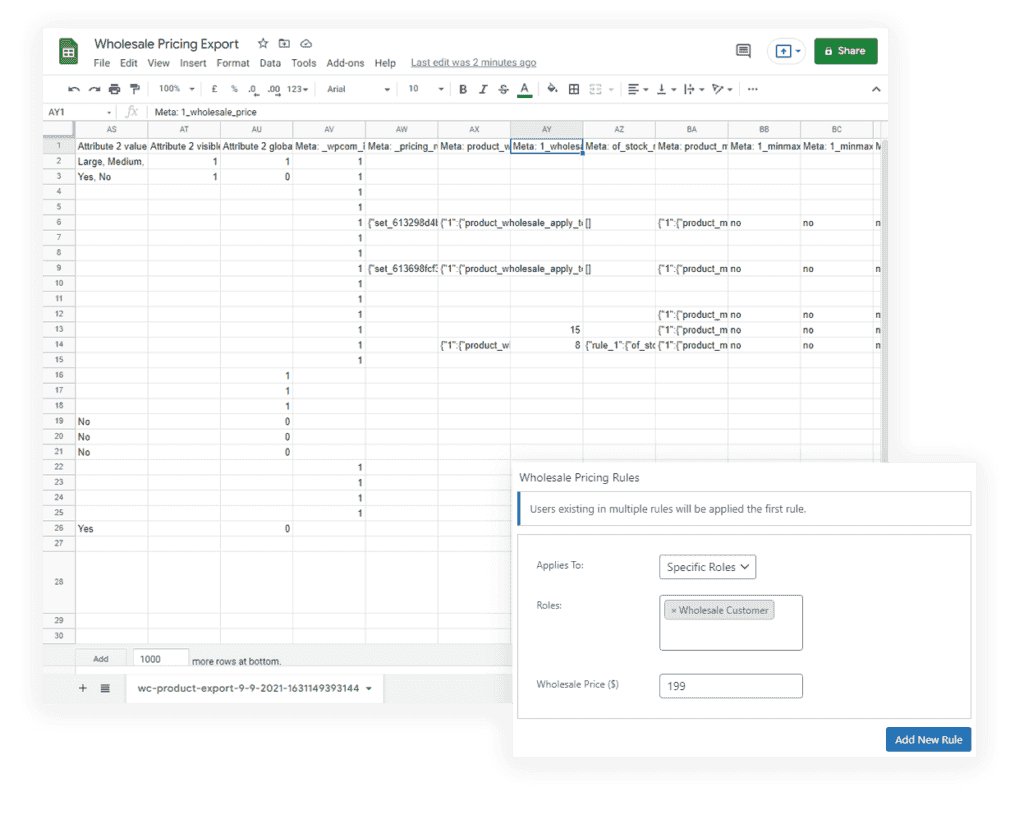Click the formula bar input
1024x815 pixels.
pos(516,112)
